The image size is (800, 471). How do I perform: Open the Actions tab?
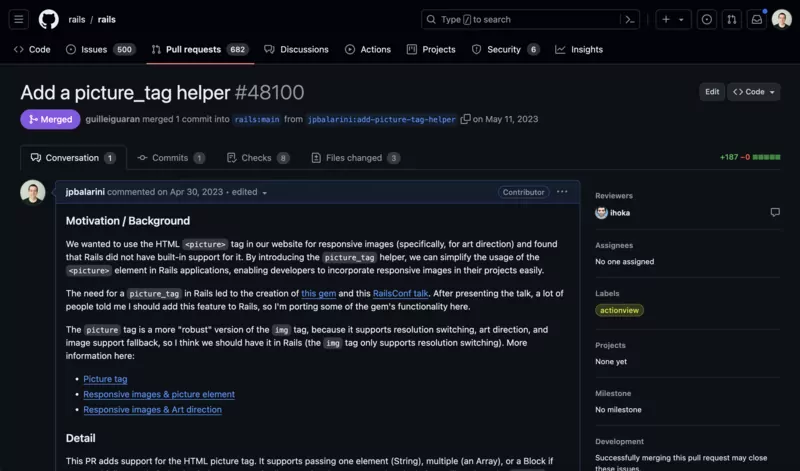click(368, 49)
